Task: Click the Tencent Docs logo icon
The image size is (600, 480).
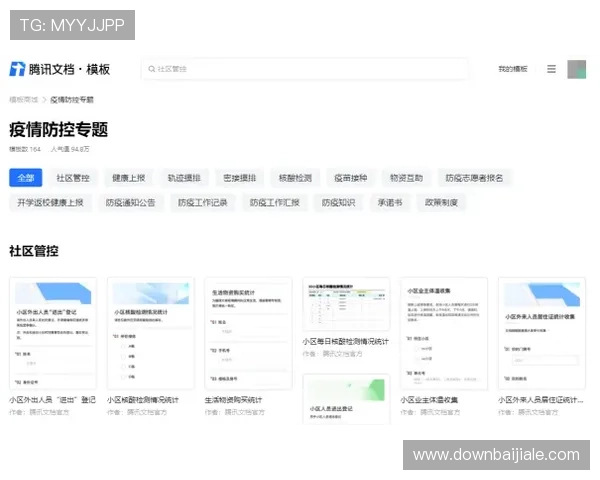Action: coord(17,69)
